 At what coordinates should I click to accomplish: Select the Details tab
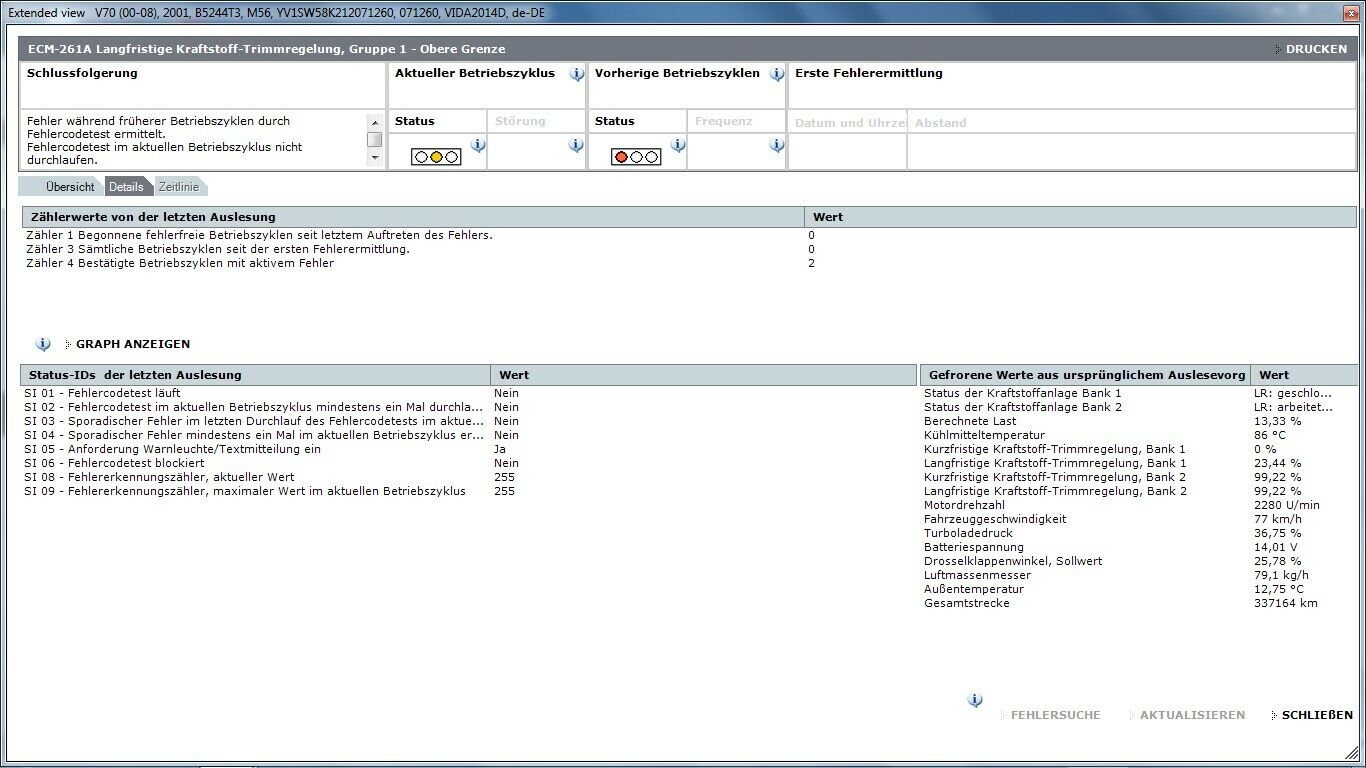126,187
